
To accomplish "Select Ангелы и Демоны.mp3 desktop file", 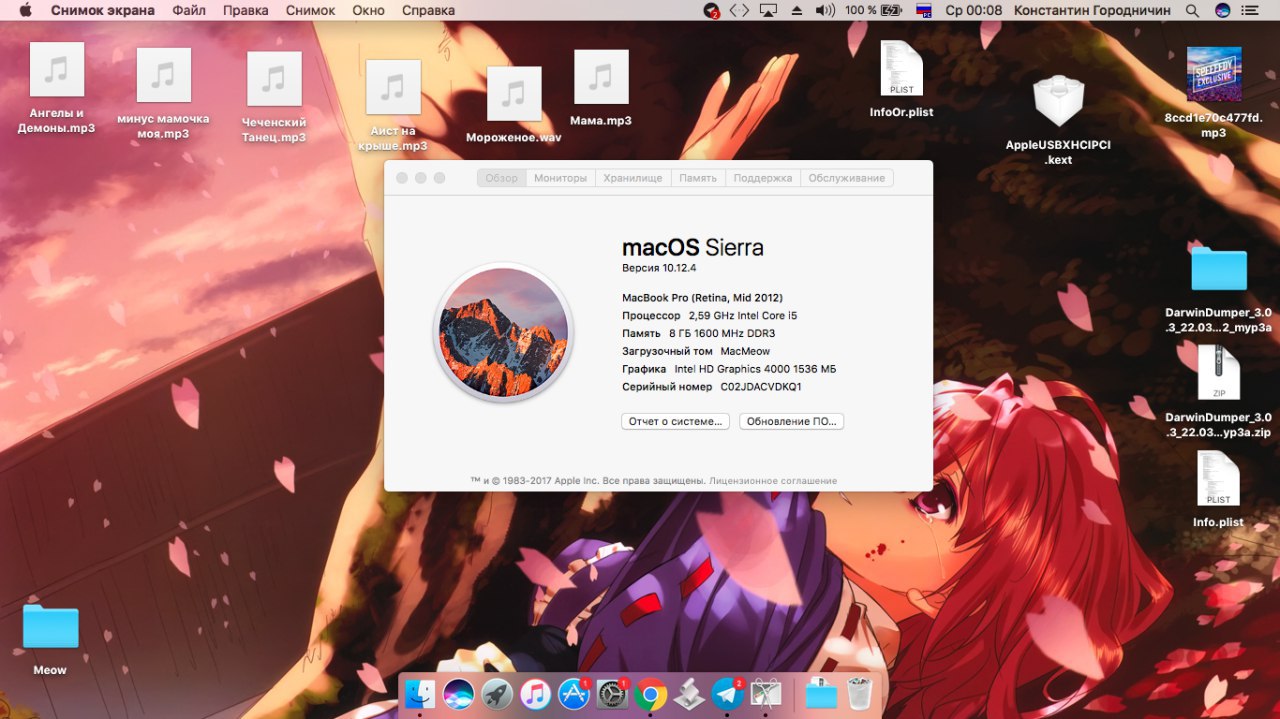I will pos(56,88).
